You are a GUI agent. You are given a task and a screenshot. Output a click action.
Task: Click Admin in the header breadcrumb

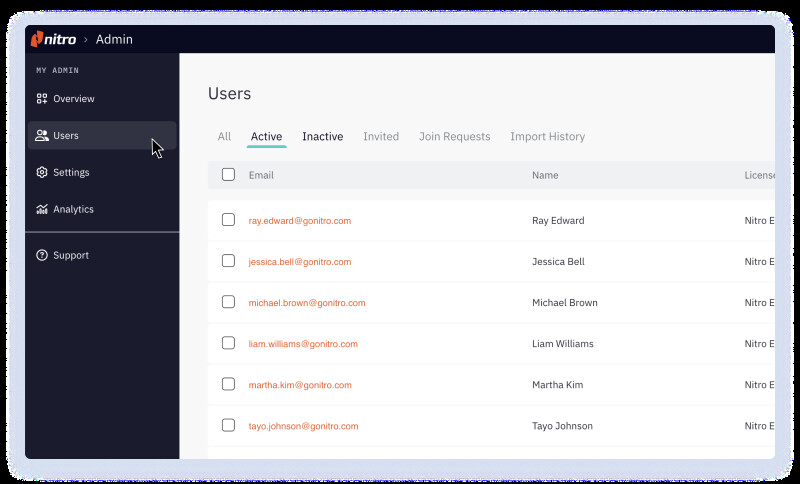click(x=114, y=40)
